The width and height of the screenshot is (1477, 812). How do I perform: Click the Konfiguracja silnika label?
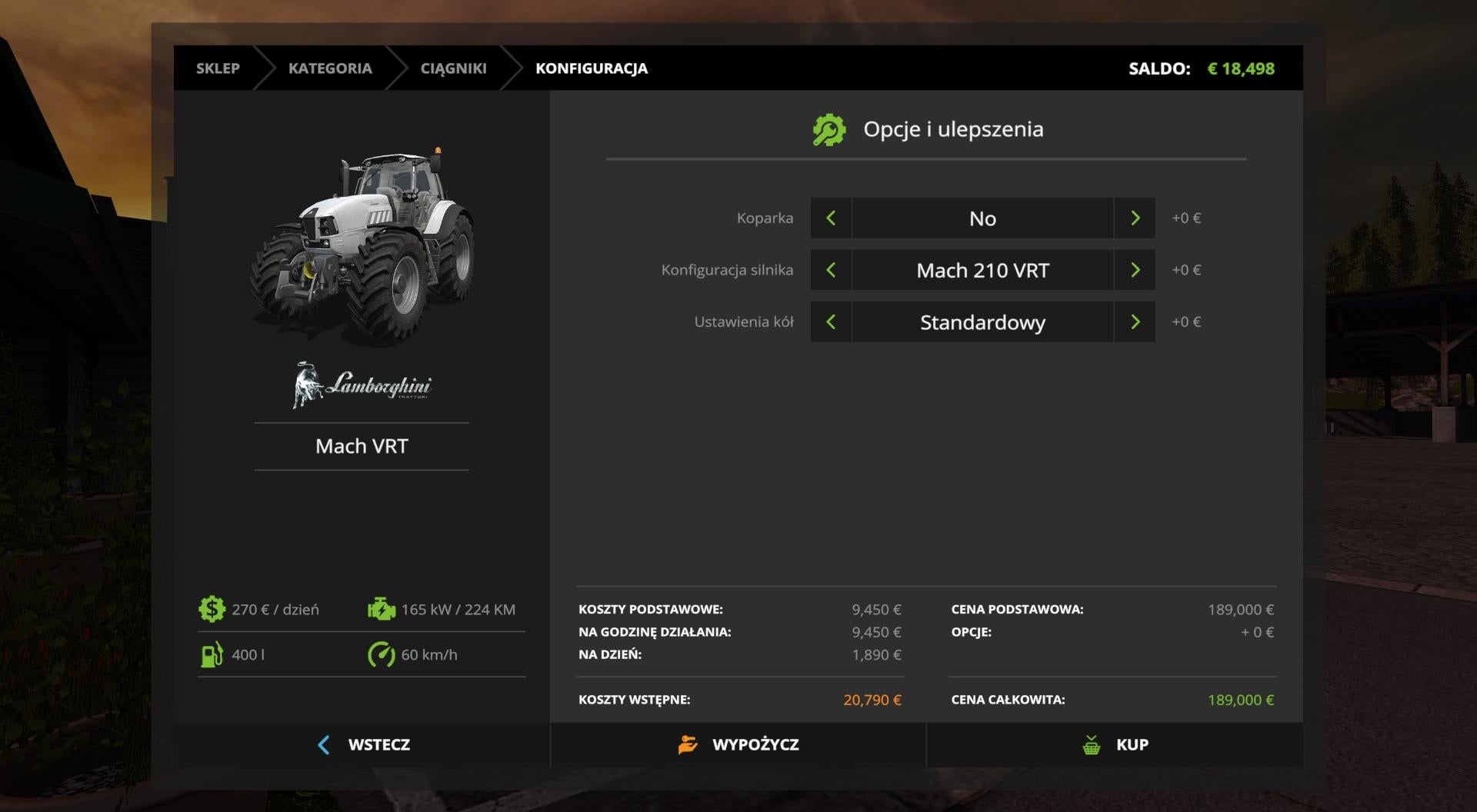727,270
